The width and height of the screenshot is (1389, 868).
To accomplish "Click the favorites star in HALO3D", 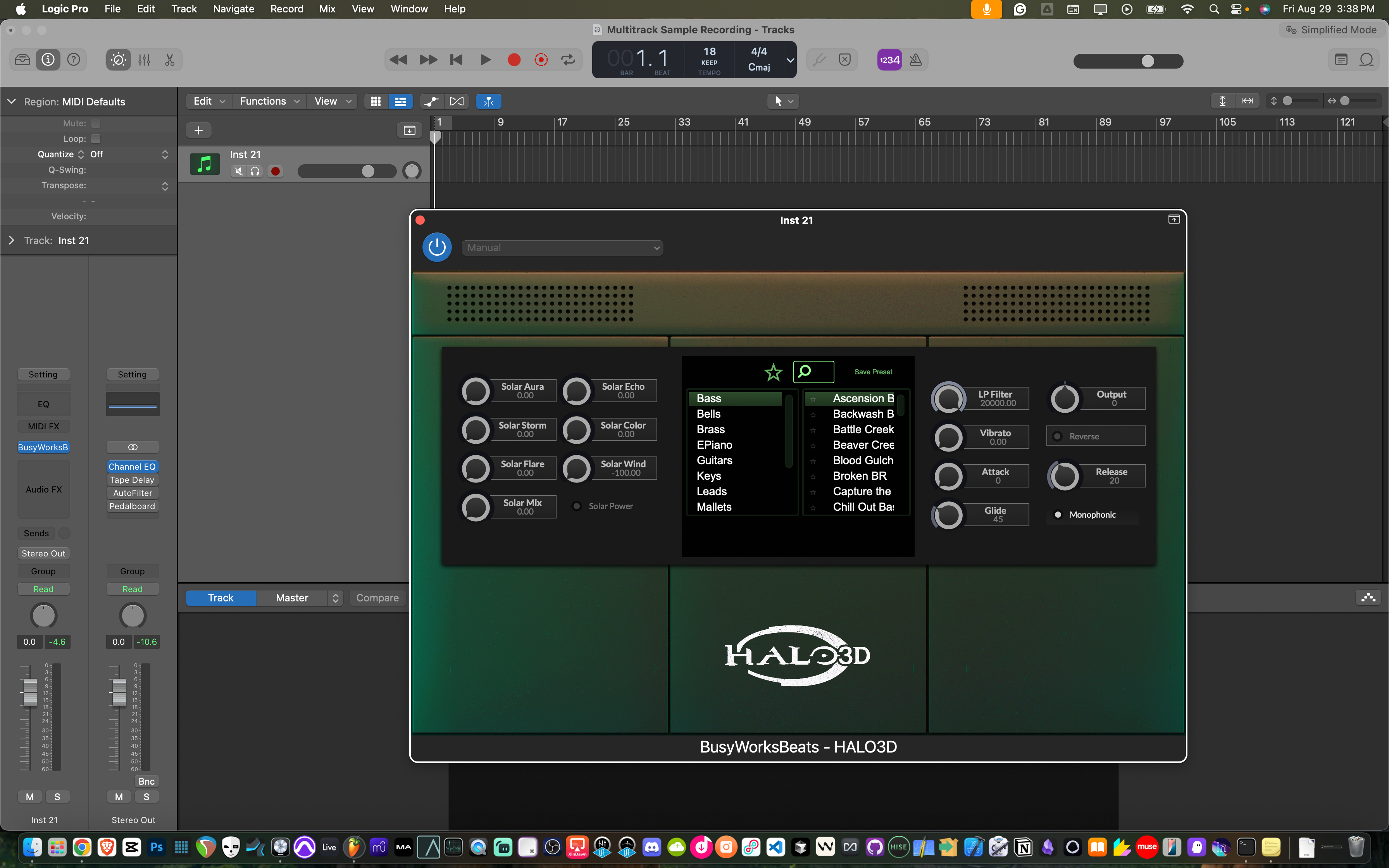I will point(773,372).
